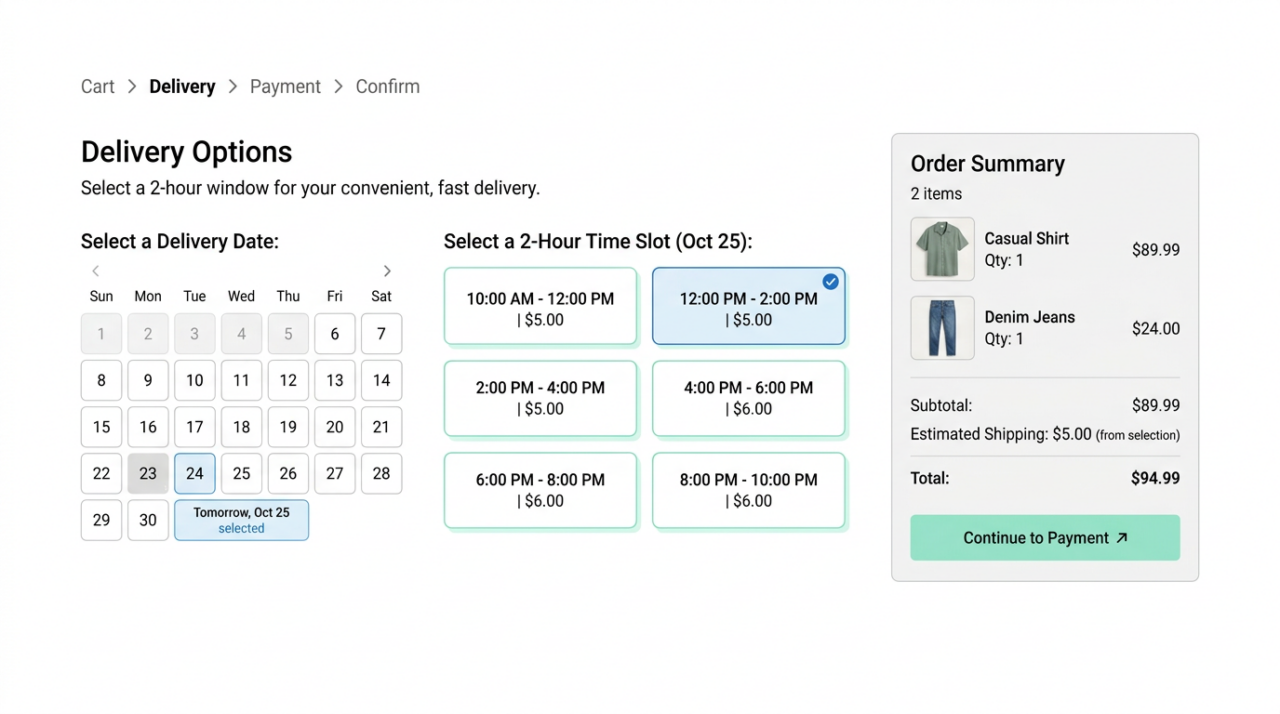This screenshot has height=714, width=1280.
Task: Pick the 6:00 PM - 8:00 PM slot
Action: click(540, 490)
